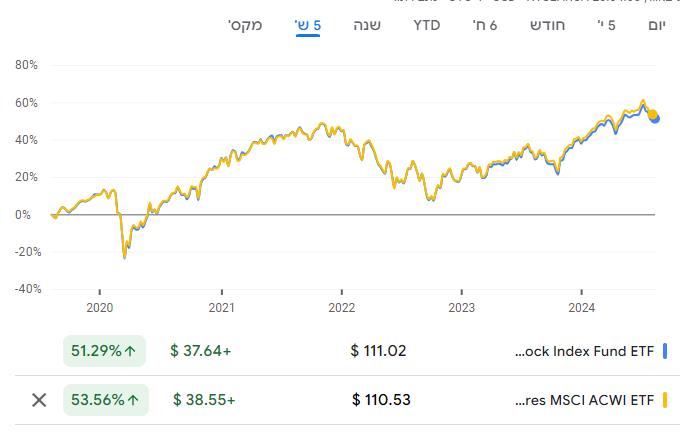Click the up arrow beside 53.56%
Screen dimensions: 680x440
[131, 400]
